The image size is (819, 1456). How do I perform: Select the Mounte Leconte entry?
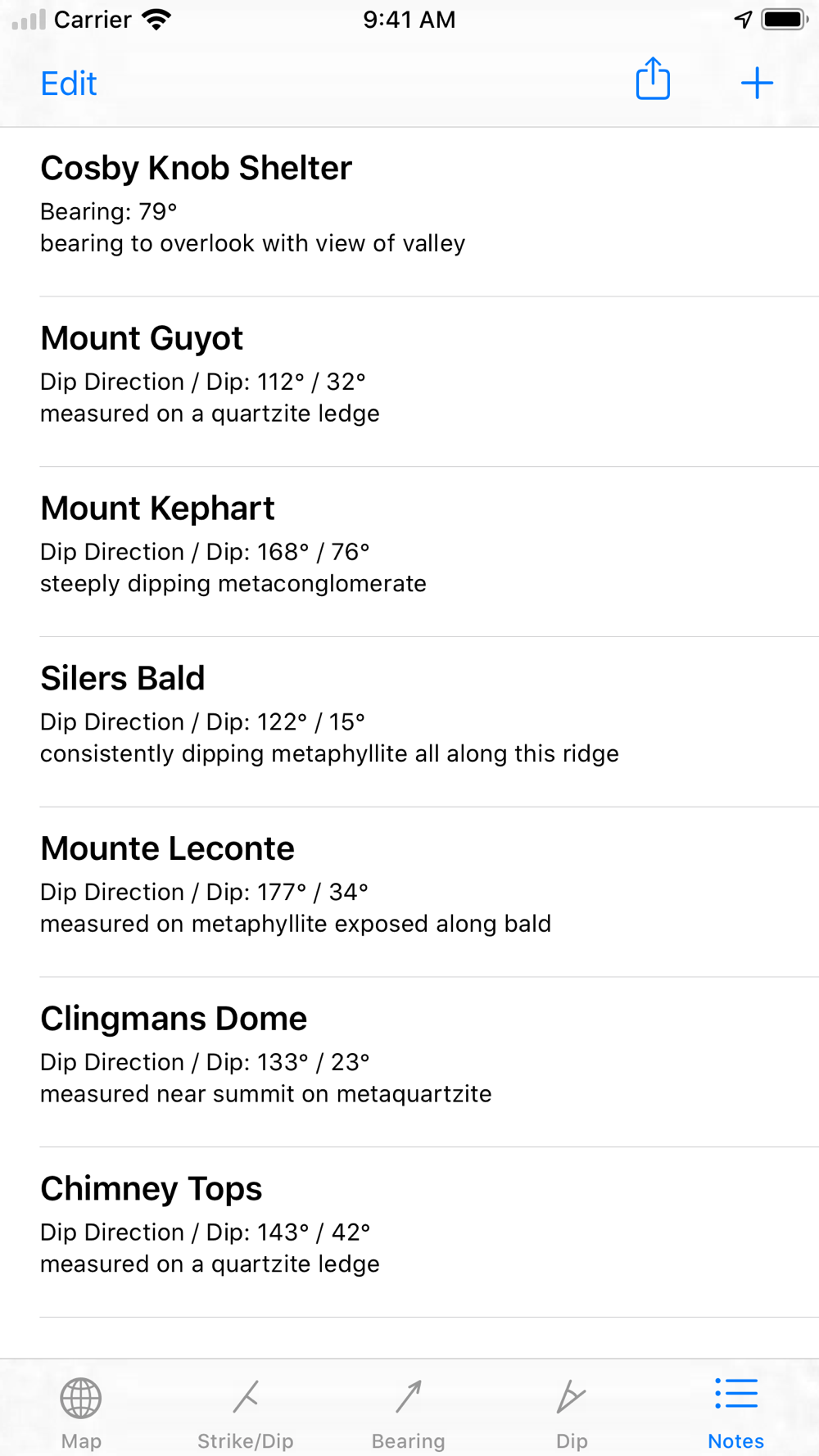tap(409, 893)
